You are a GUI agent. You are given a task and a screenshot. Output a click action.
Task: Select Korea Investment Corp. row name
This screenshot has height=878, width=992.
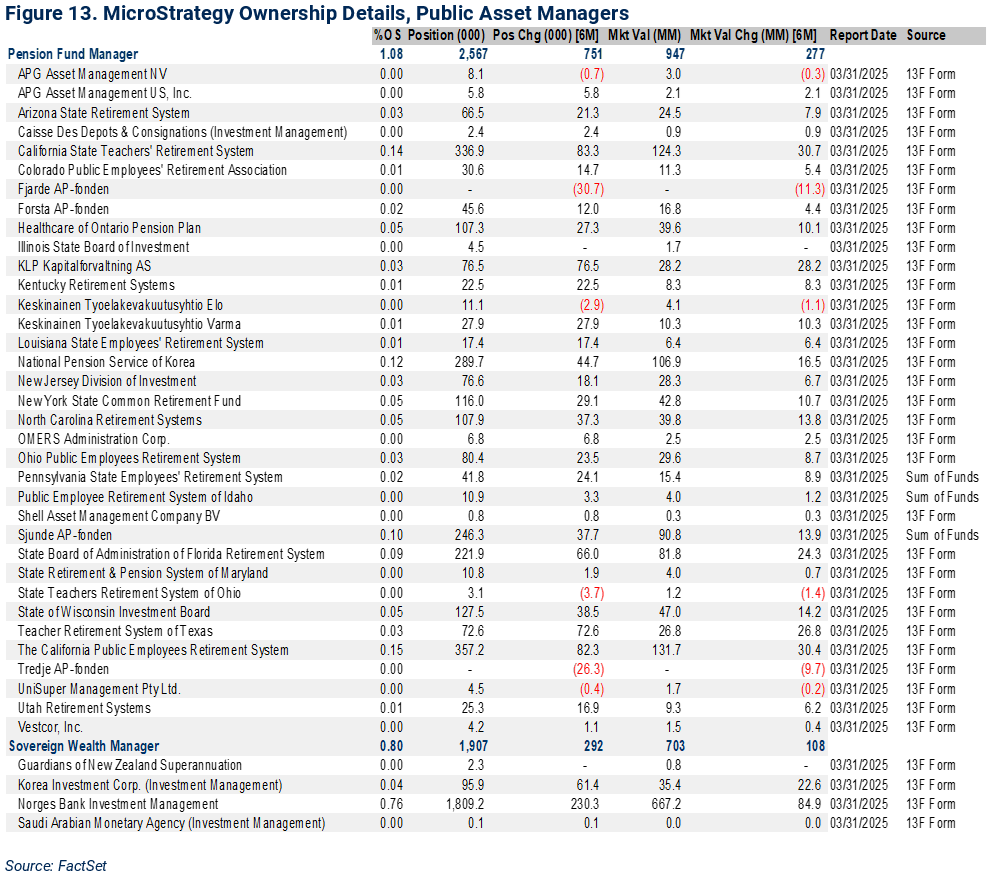(150, 785)
